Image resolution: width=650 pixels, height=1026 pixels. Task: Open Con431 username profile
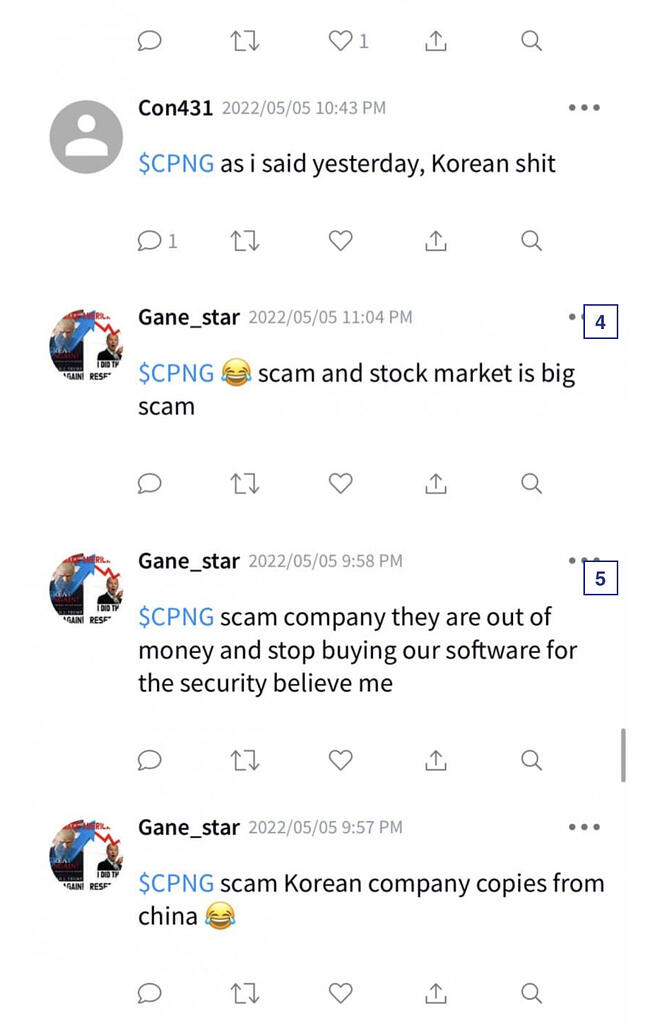click(x=175, y=108)
